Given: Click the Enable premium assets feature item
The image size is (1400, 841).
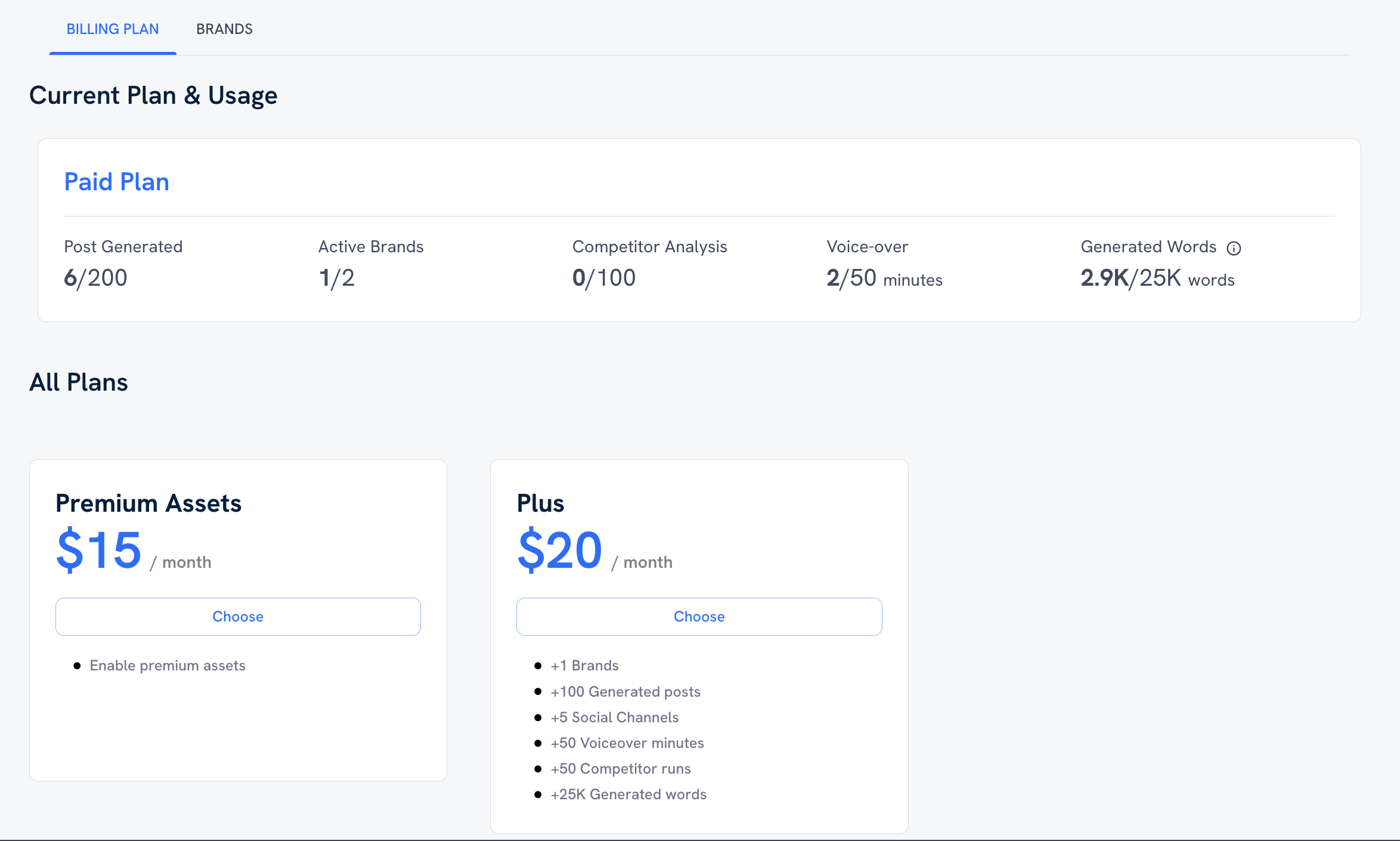Looking at the screenshot, I should [168, 665].
